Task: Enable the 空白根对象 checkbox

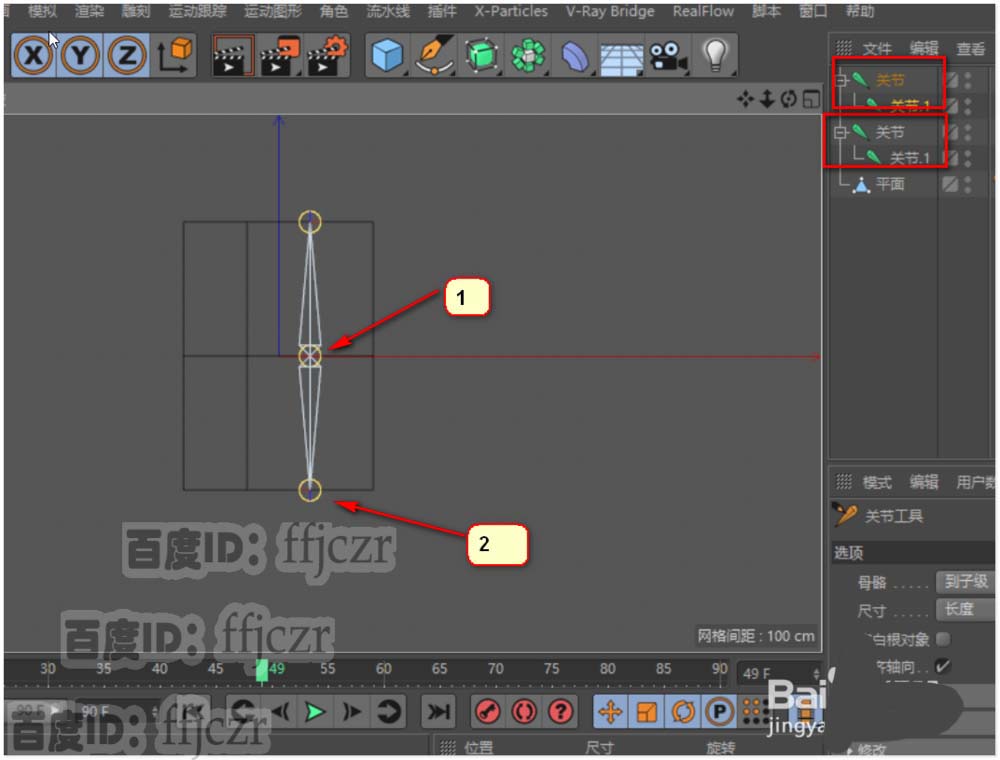Action: (x=943, y=639)
